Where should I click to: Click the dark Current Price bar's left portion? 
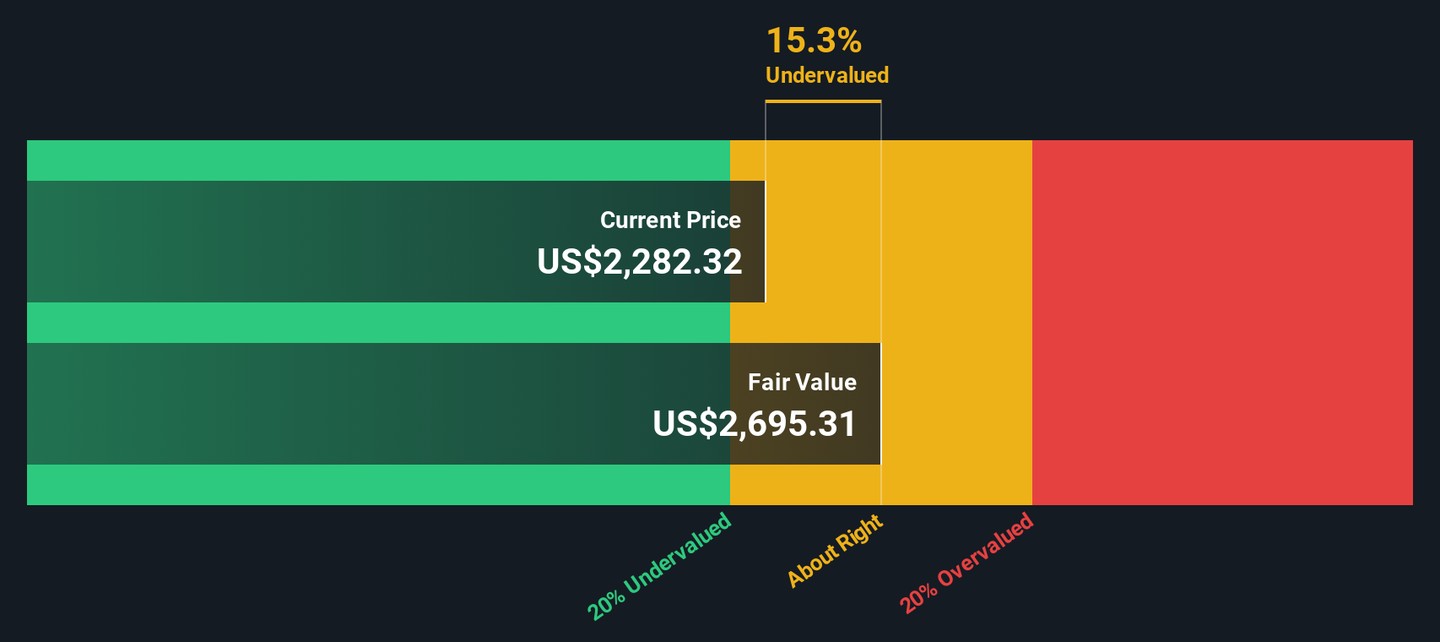pyautogui.click(x=200, y=242)
